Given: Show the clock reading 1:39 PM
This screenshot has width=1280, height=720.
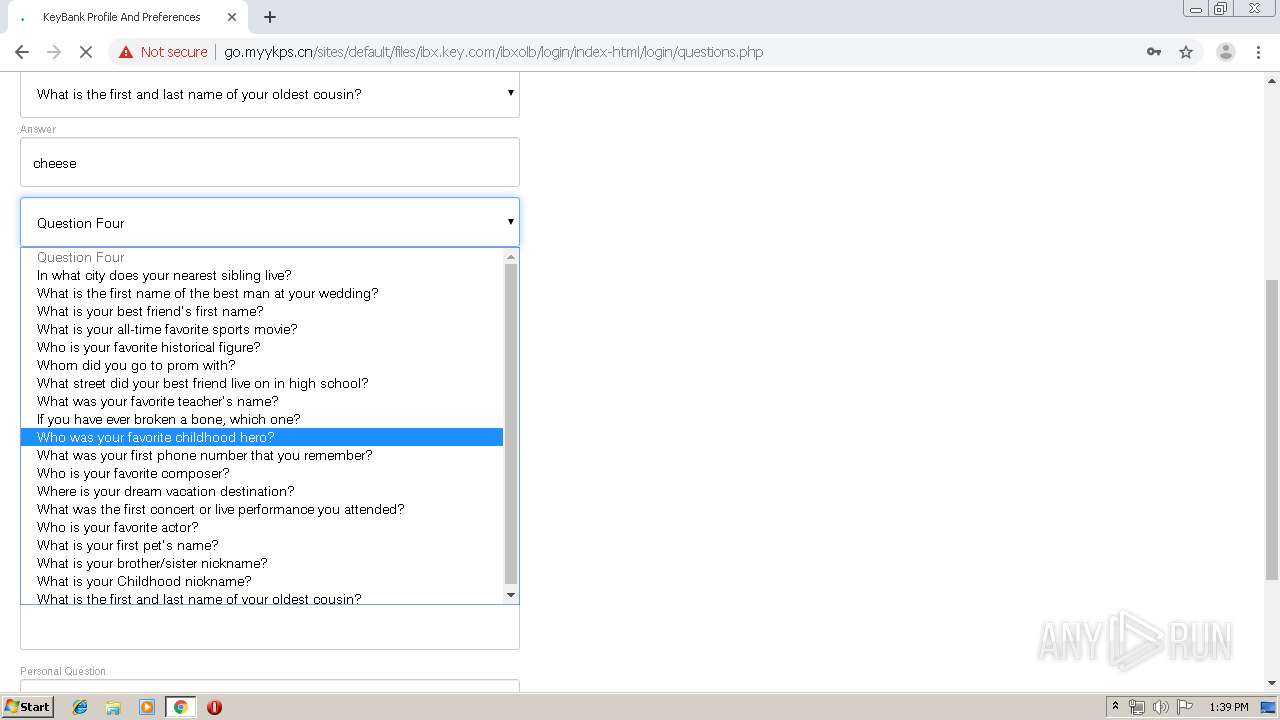Looking at the screenshot, I should tap(1228, 707).
